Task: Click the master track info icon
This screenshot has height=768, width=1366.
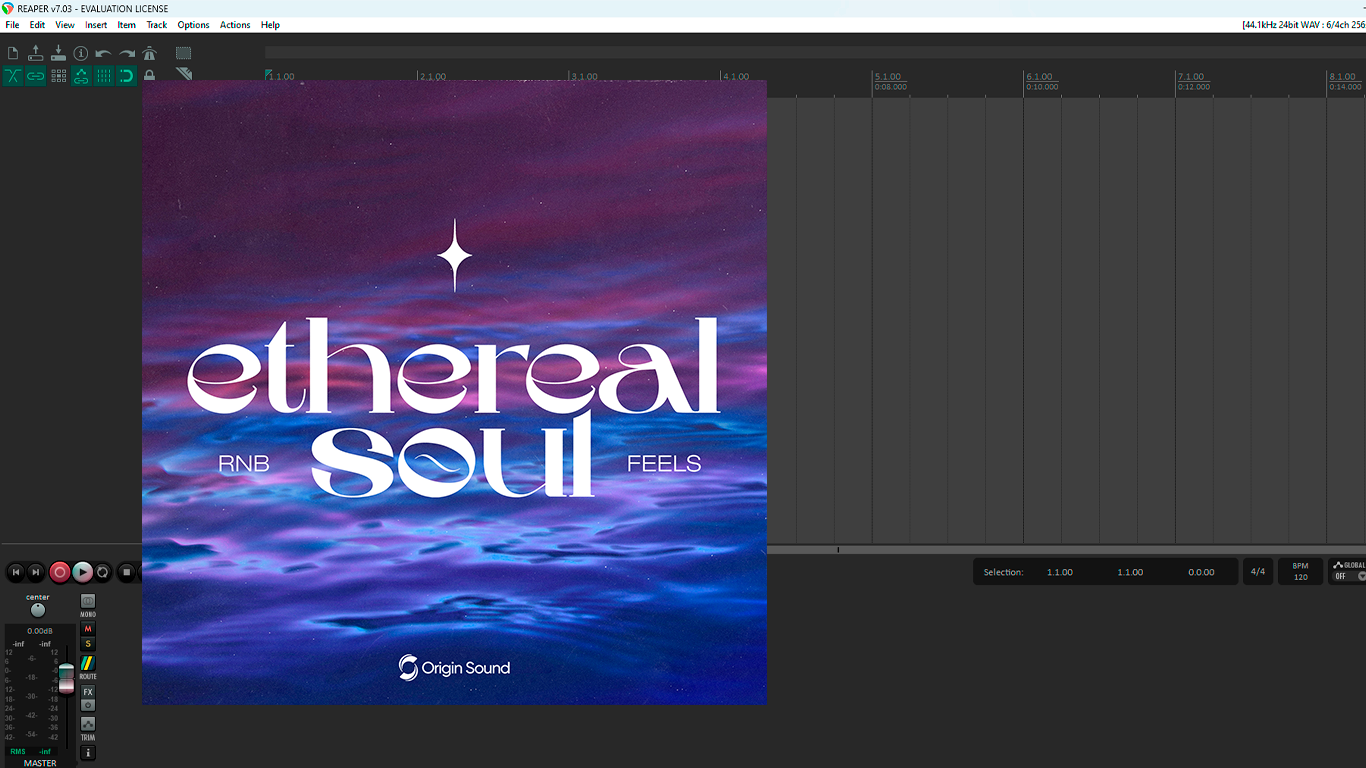Action: 88,752
